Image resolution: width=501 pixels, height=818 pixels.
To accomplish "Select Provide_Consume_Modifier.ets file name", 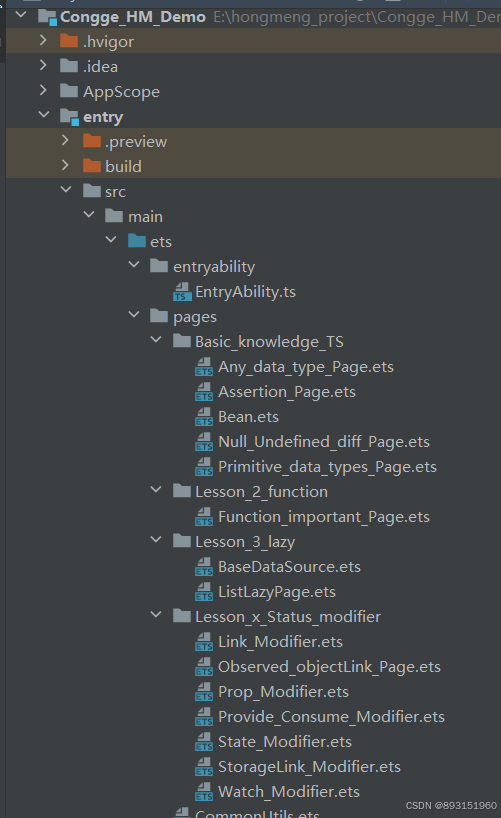I will coord(331,717).
